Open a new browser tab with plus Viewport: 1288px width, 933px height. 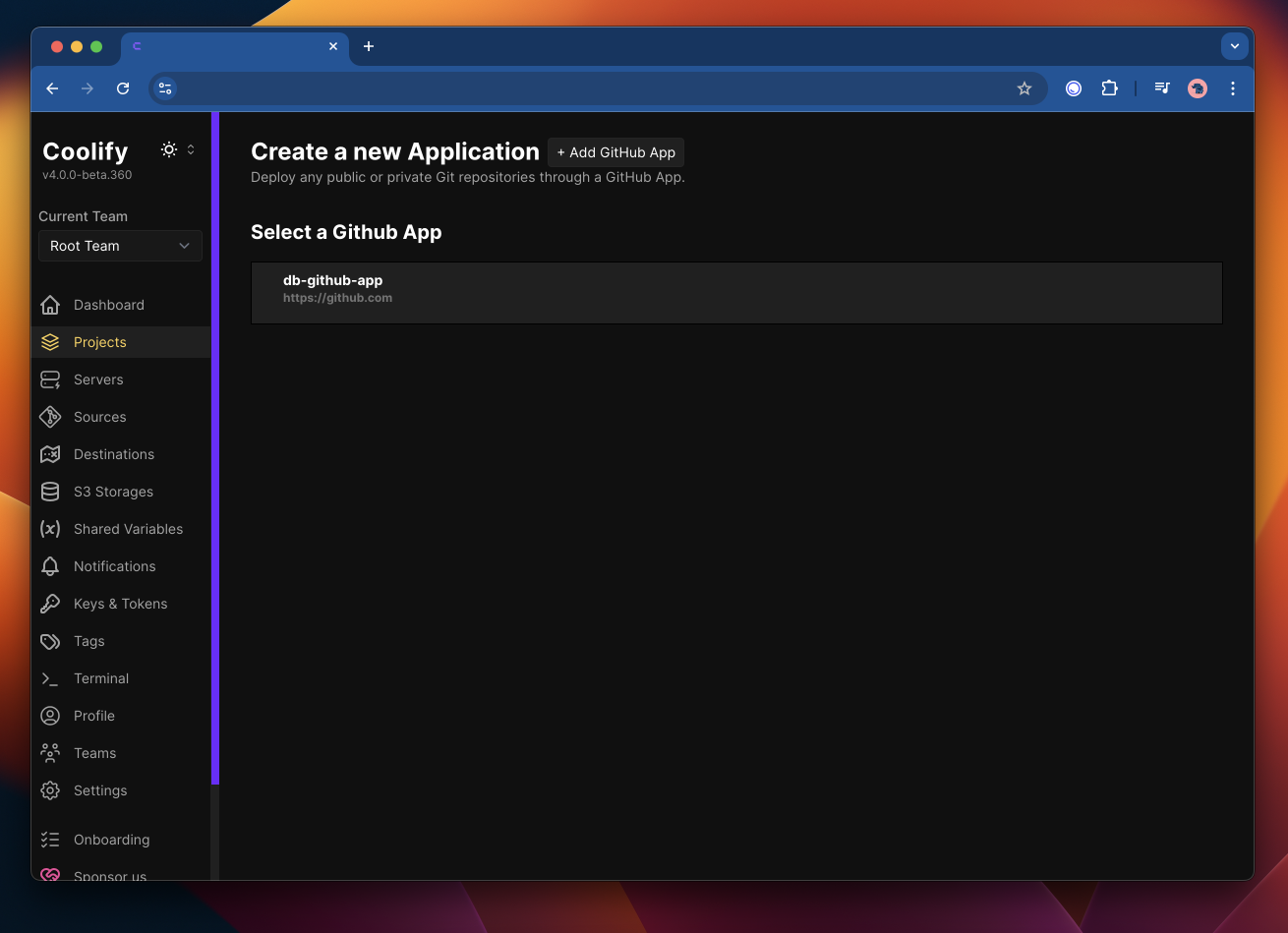point(369,46)
